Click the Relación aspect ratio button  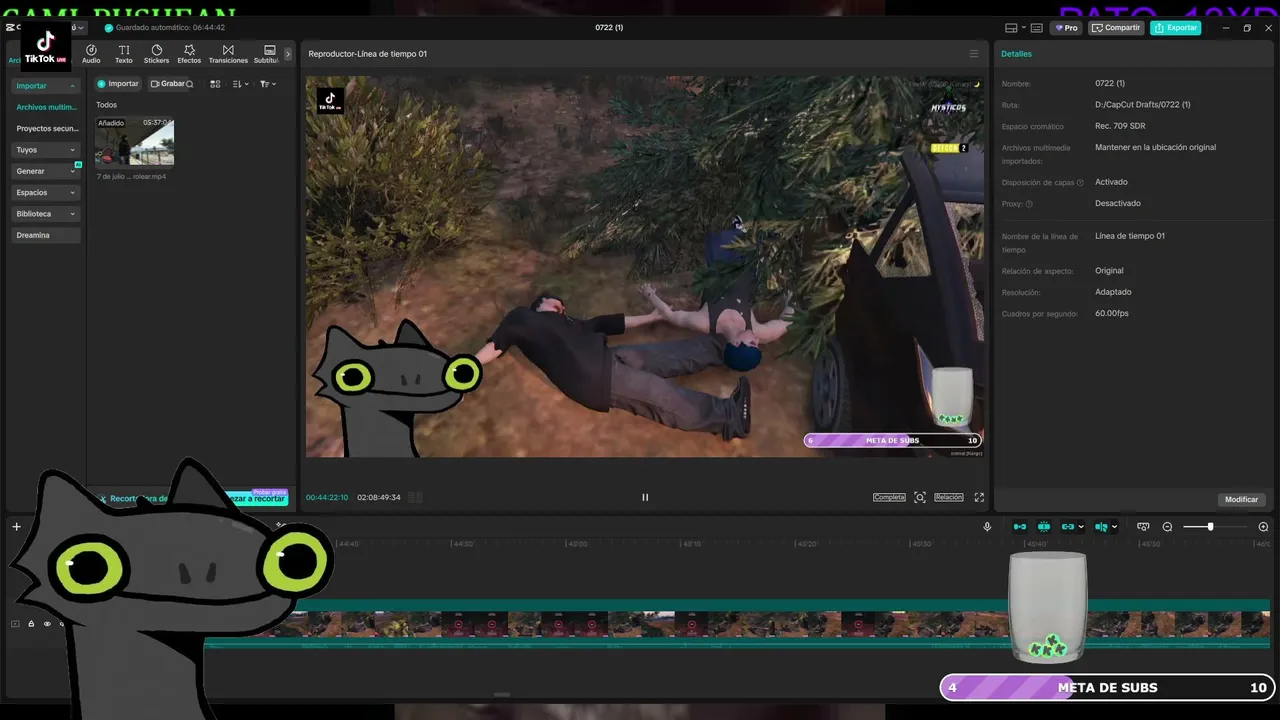pyautogui.click(x=949, y=497)
